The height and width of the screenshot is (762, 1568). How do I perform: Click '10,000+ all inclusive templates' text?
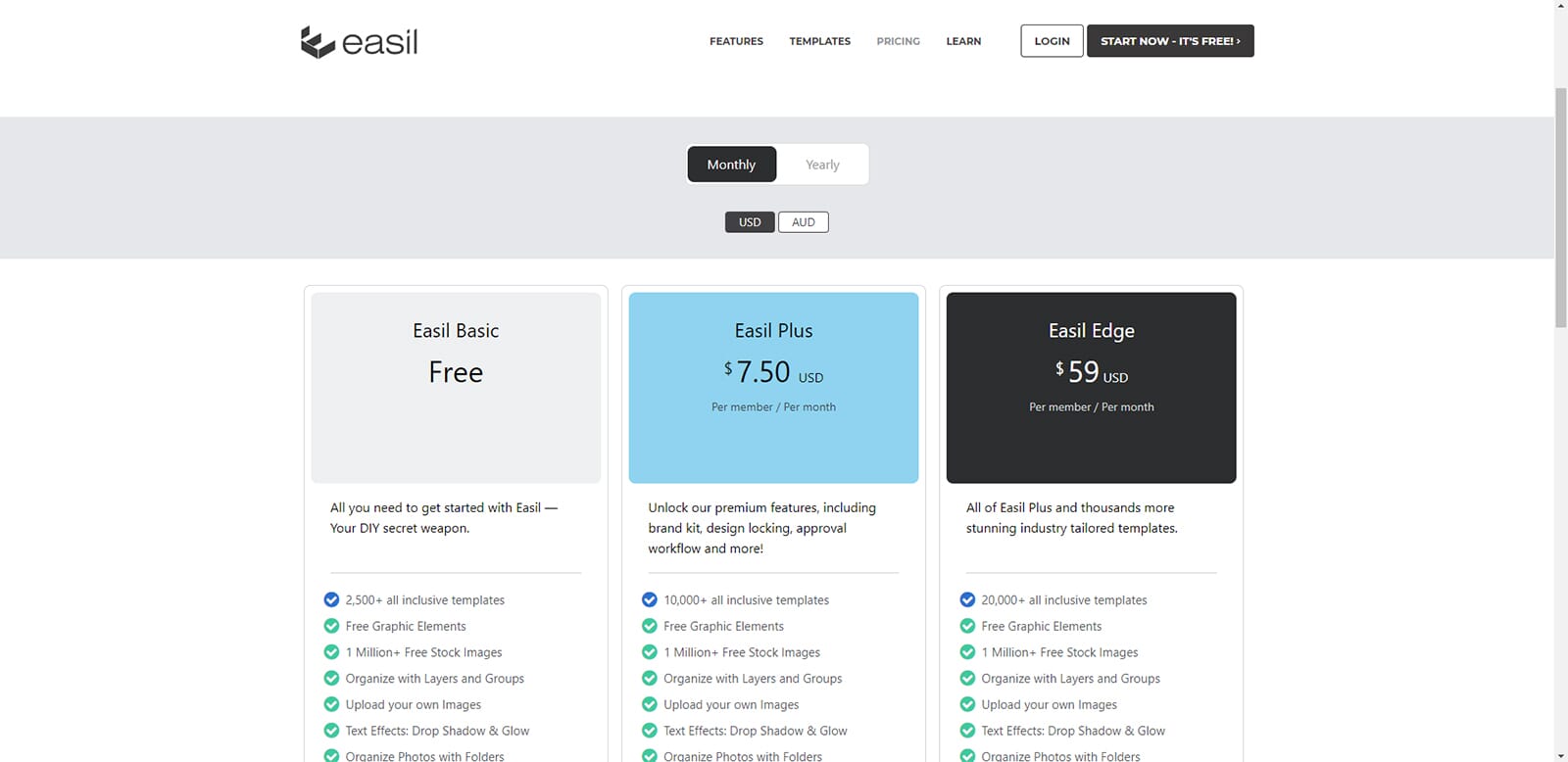746,600
